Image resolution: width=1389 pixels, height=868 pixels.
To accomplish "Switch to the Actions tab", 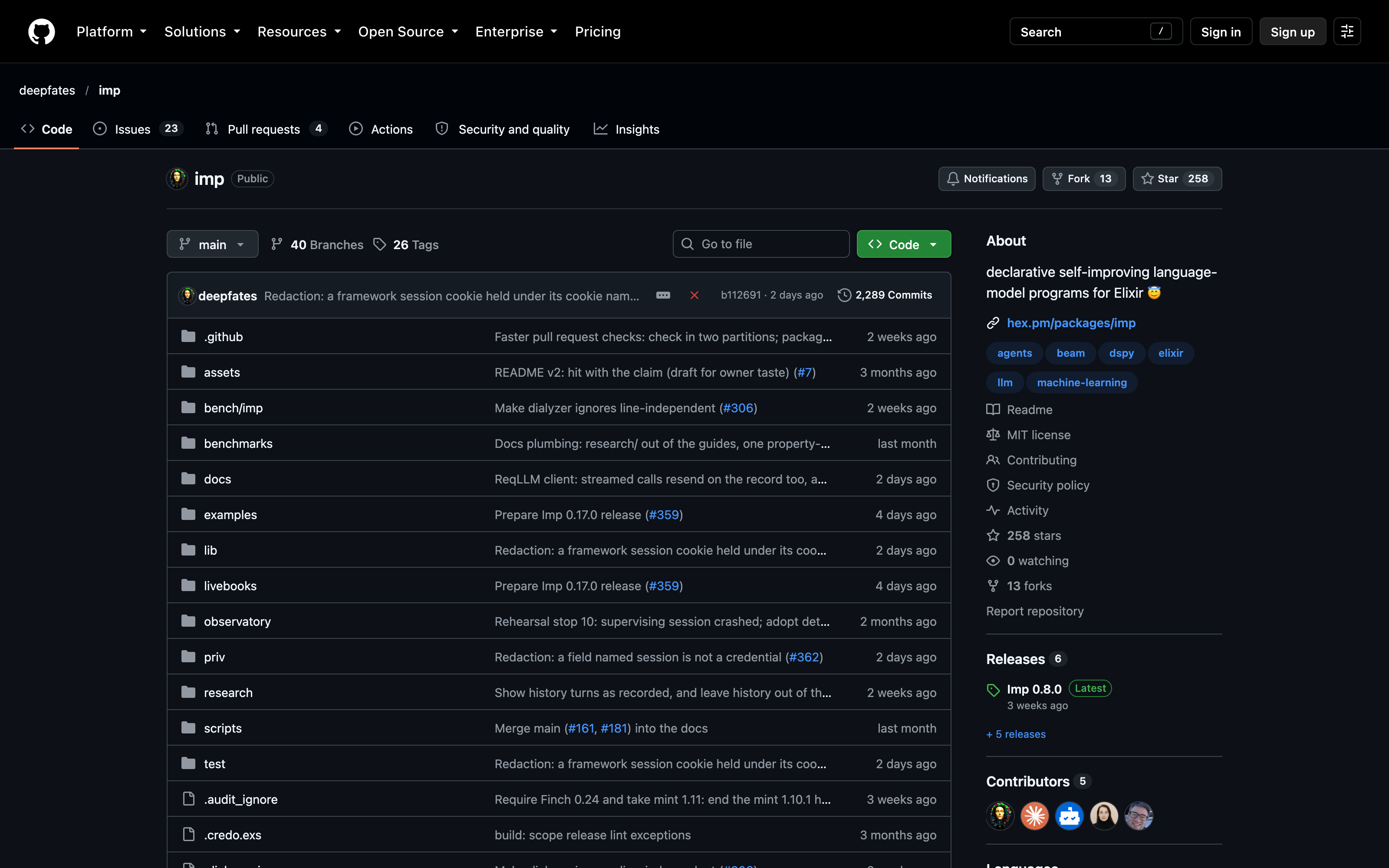I will coord(381,129).
